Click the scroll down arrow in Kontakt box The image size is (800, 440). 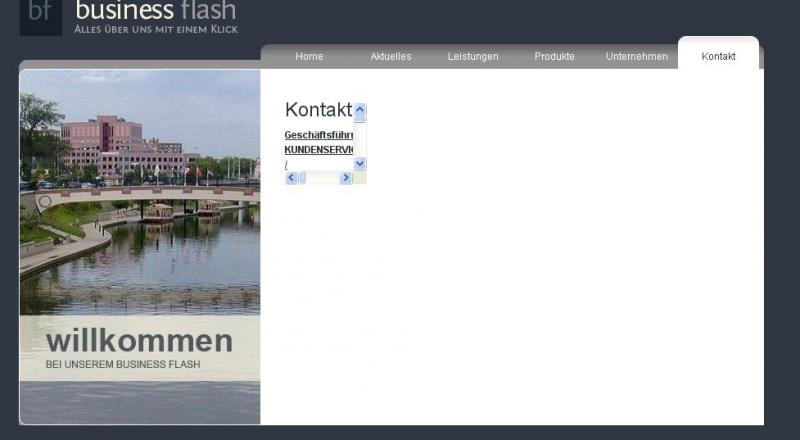click(360, 163)
